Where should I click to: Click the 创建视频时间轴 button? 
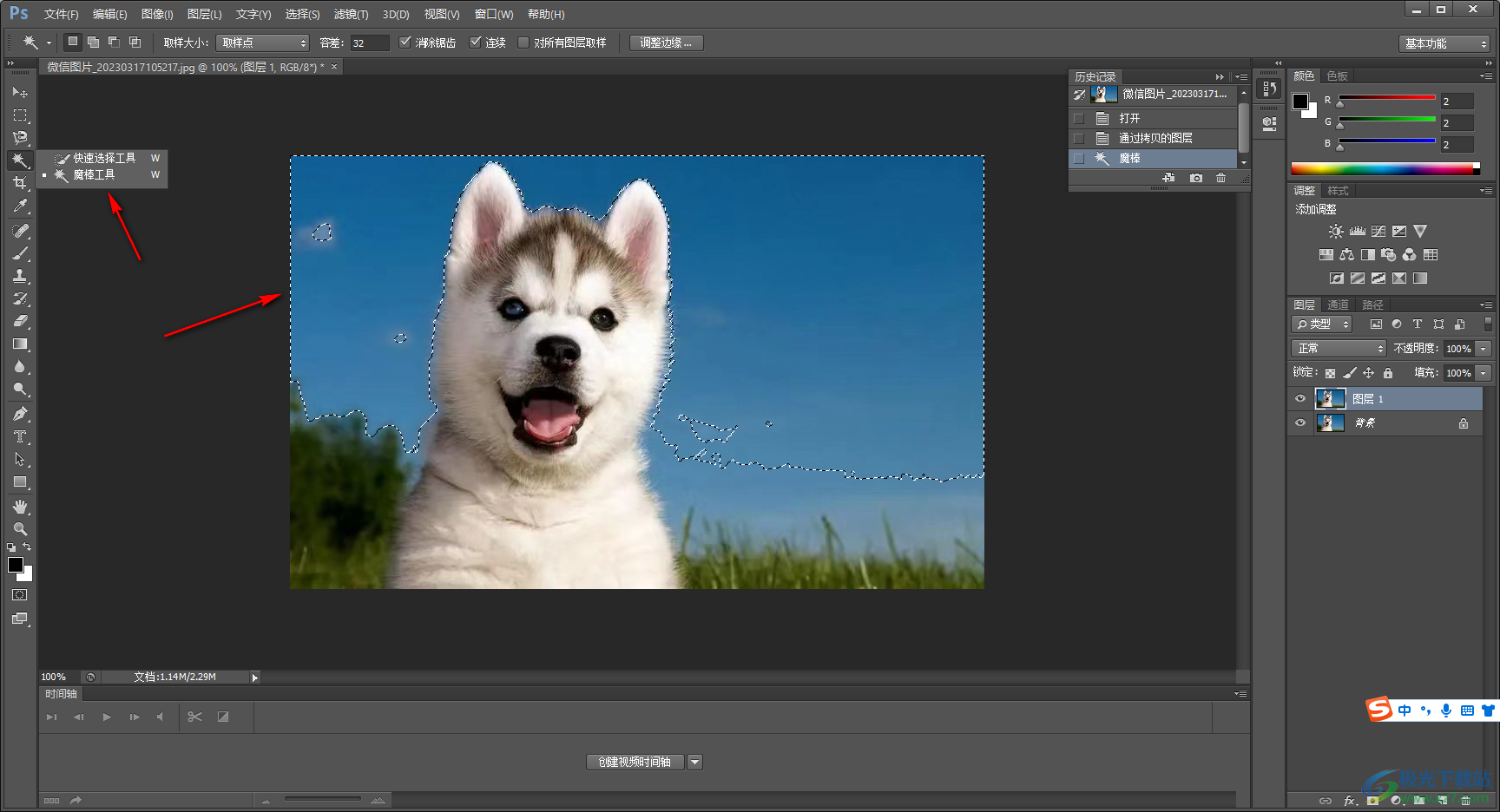click(x=635, y=762)
